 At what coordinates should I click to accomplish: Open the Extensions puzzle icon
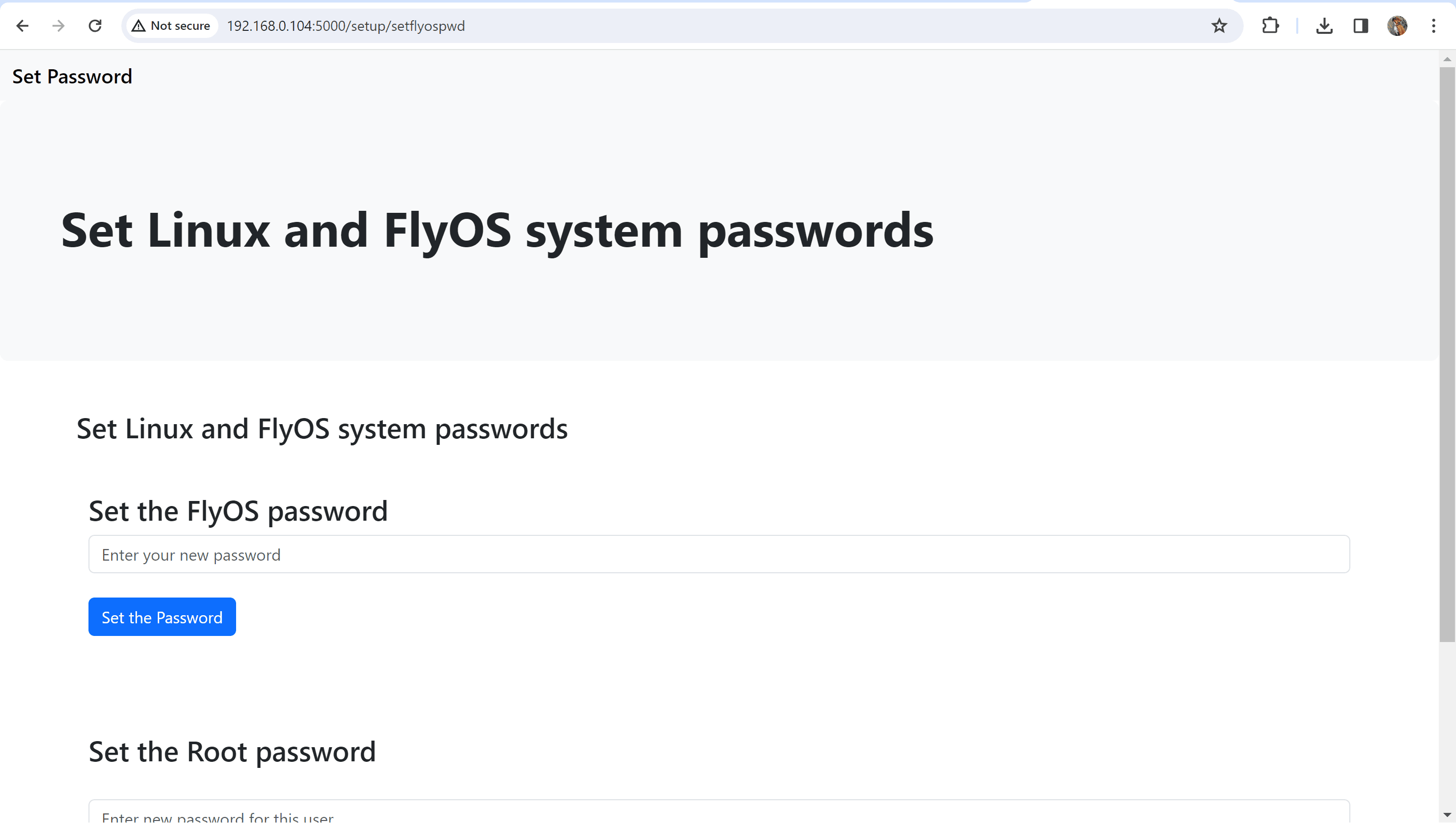click(1270, 26)
